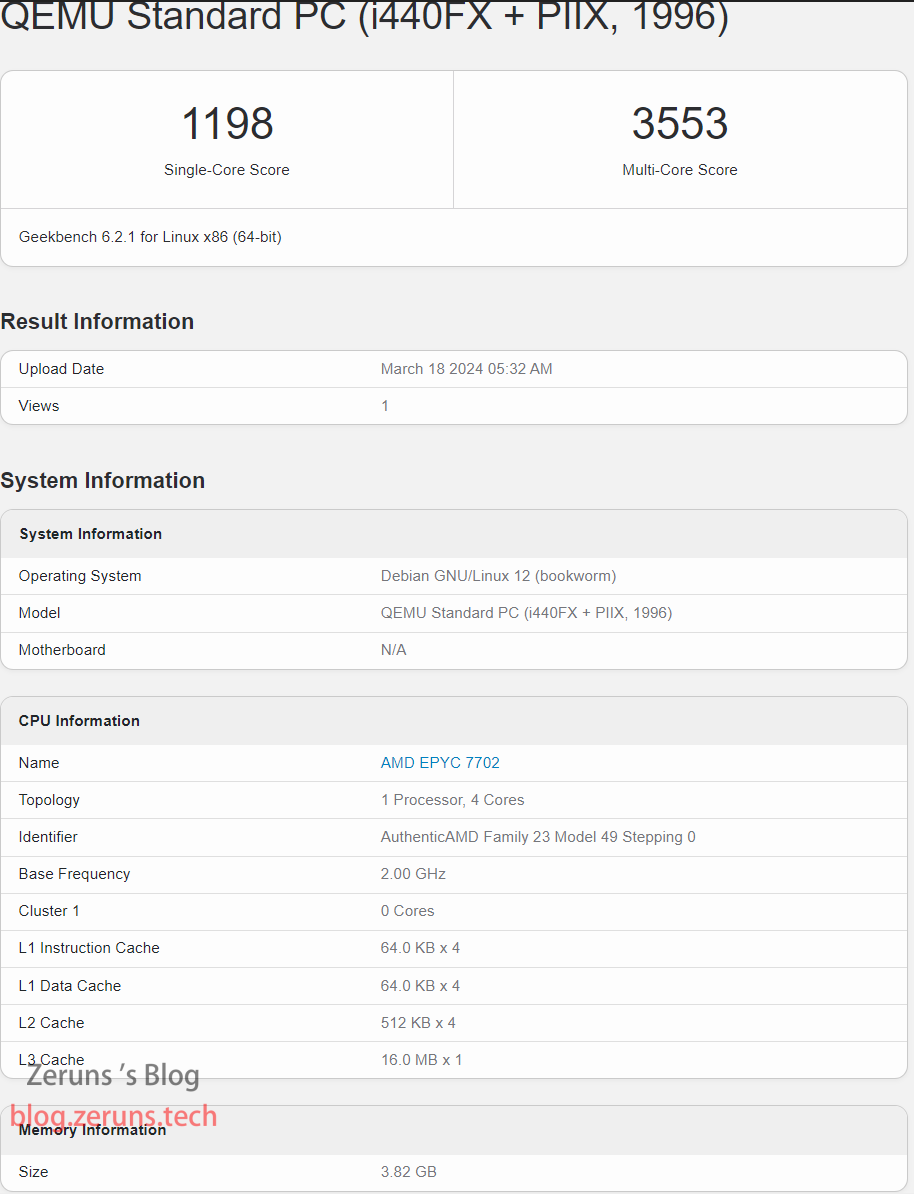
Task: Click the L1 Instruction Cache row label
Action: click(x=89, y=948)
